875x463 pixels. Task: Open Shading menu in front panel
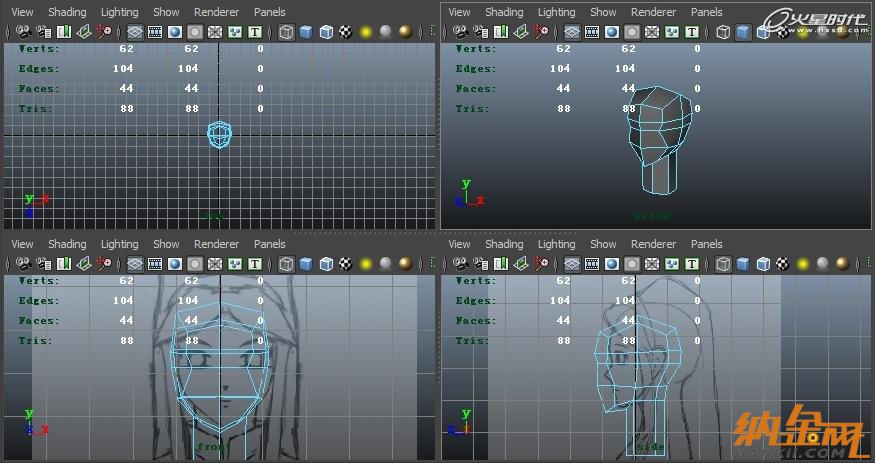pyautogui.click(x=67, y=244)
